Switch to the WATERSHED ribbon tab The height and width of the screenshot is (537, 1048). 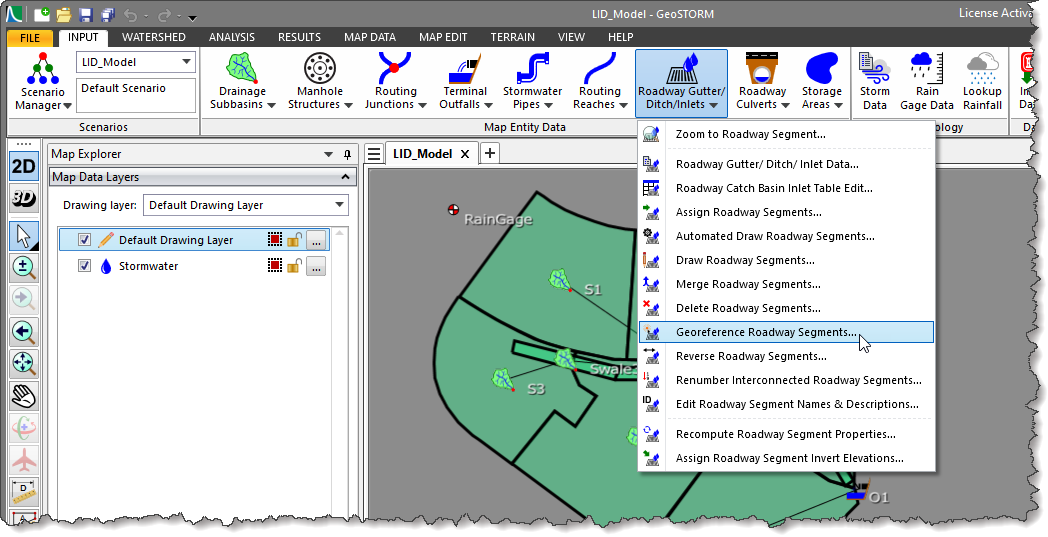coord(153,37)
